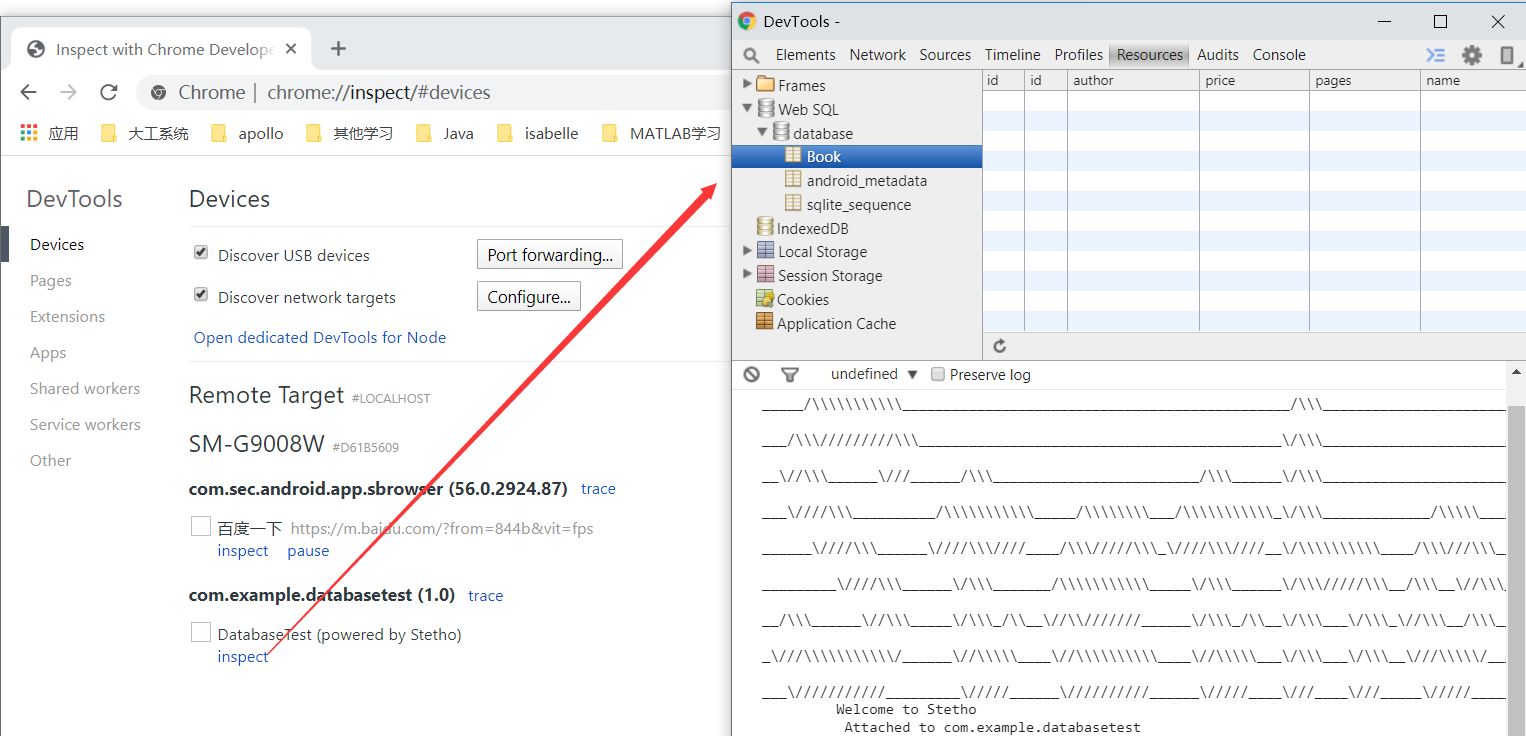Image resolution: width=1526 pixels, height=736 pixels.
Task: Click the Chrome address bar URL
Action: (x=379, y=93)
